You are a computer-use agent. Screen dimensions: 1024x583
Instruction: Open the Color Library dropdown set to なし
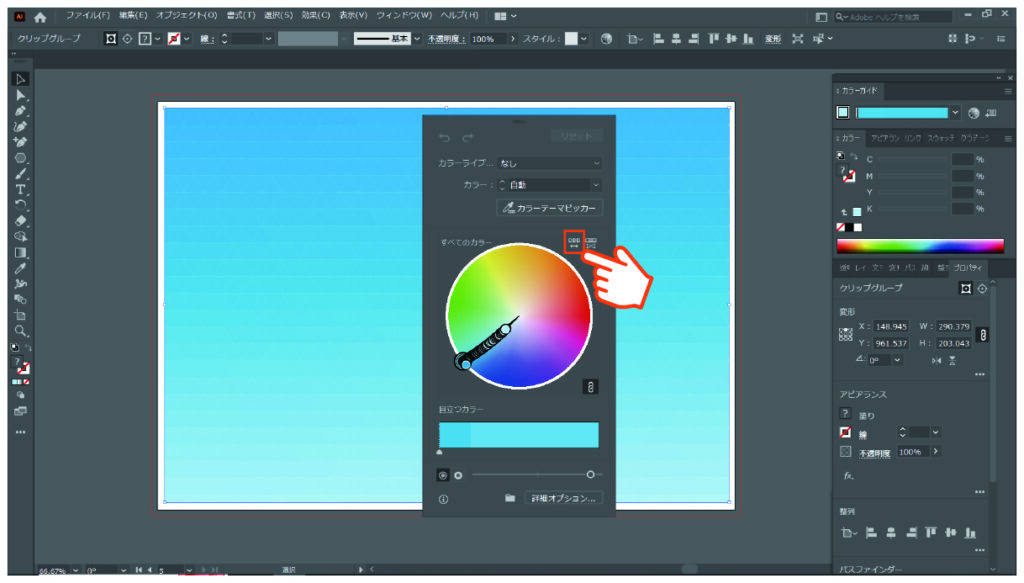549,163
